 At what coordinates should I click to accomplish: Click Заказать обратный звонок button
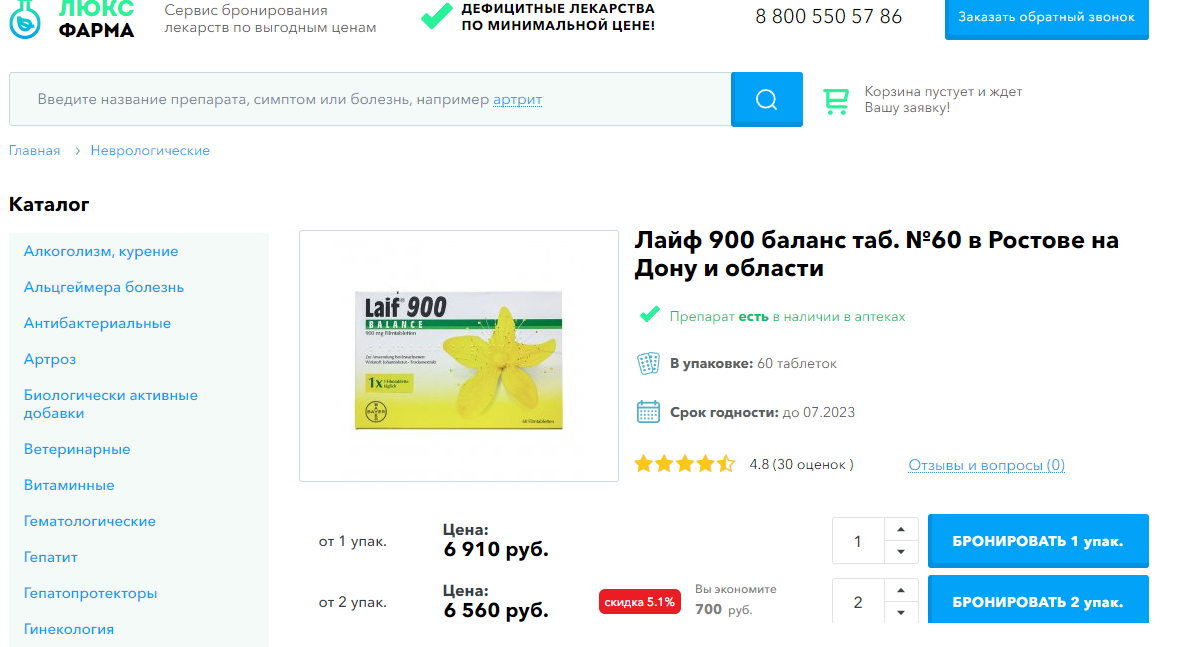click(x=1047, y=17)
